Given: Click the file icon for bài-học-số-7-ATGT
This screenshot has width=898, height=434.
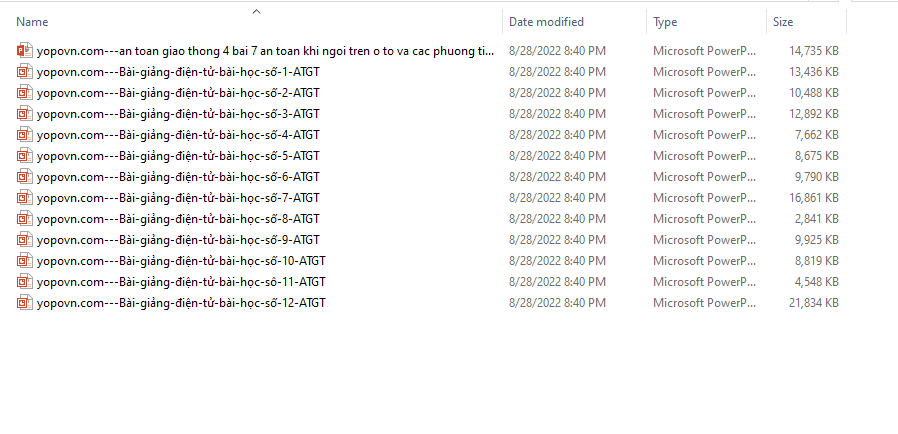Looking at the screenshot, I should 25,197.
